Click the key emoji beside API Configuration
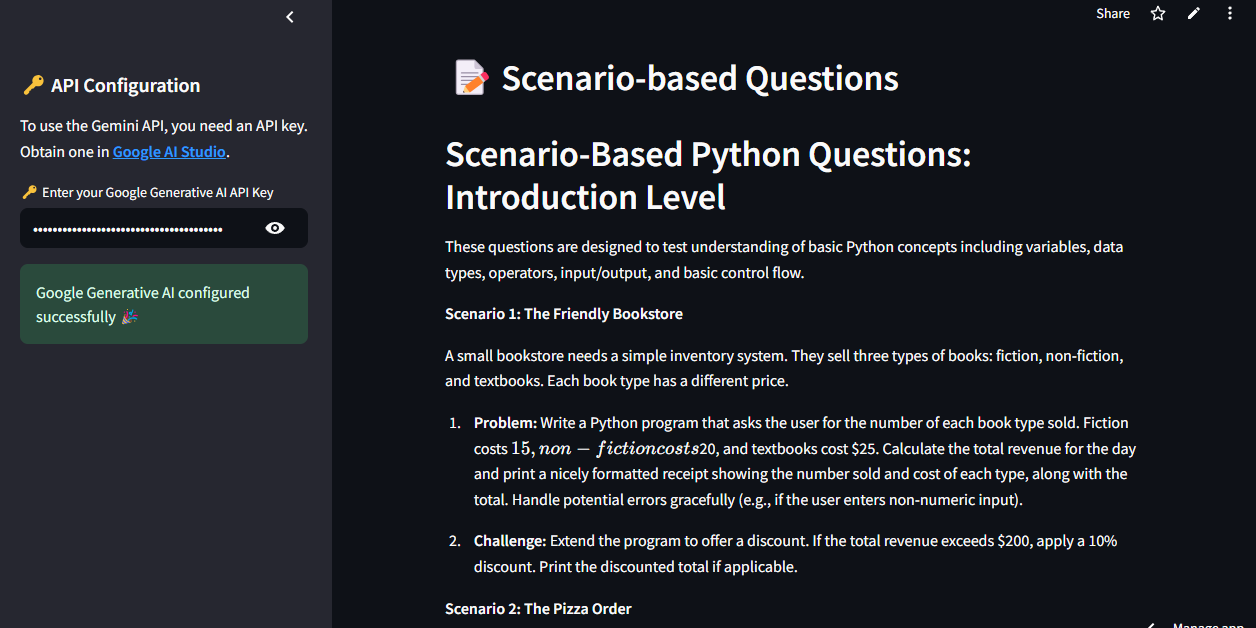Image resolution: width=1256 pixels, height=628 pixels. click(32, 86)
